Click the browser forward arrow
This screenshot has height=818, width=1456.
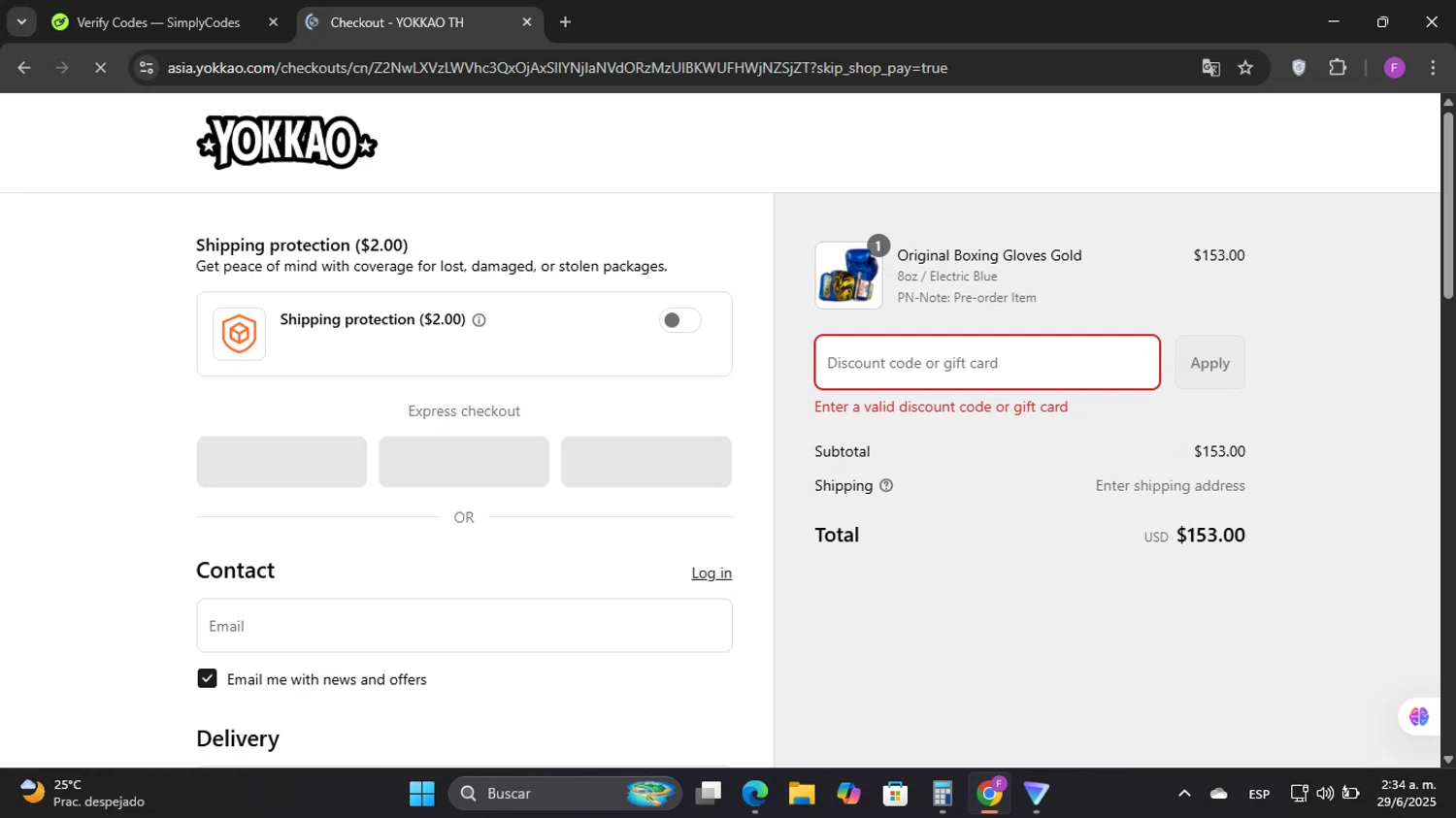(62, 68)
